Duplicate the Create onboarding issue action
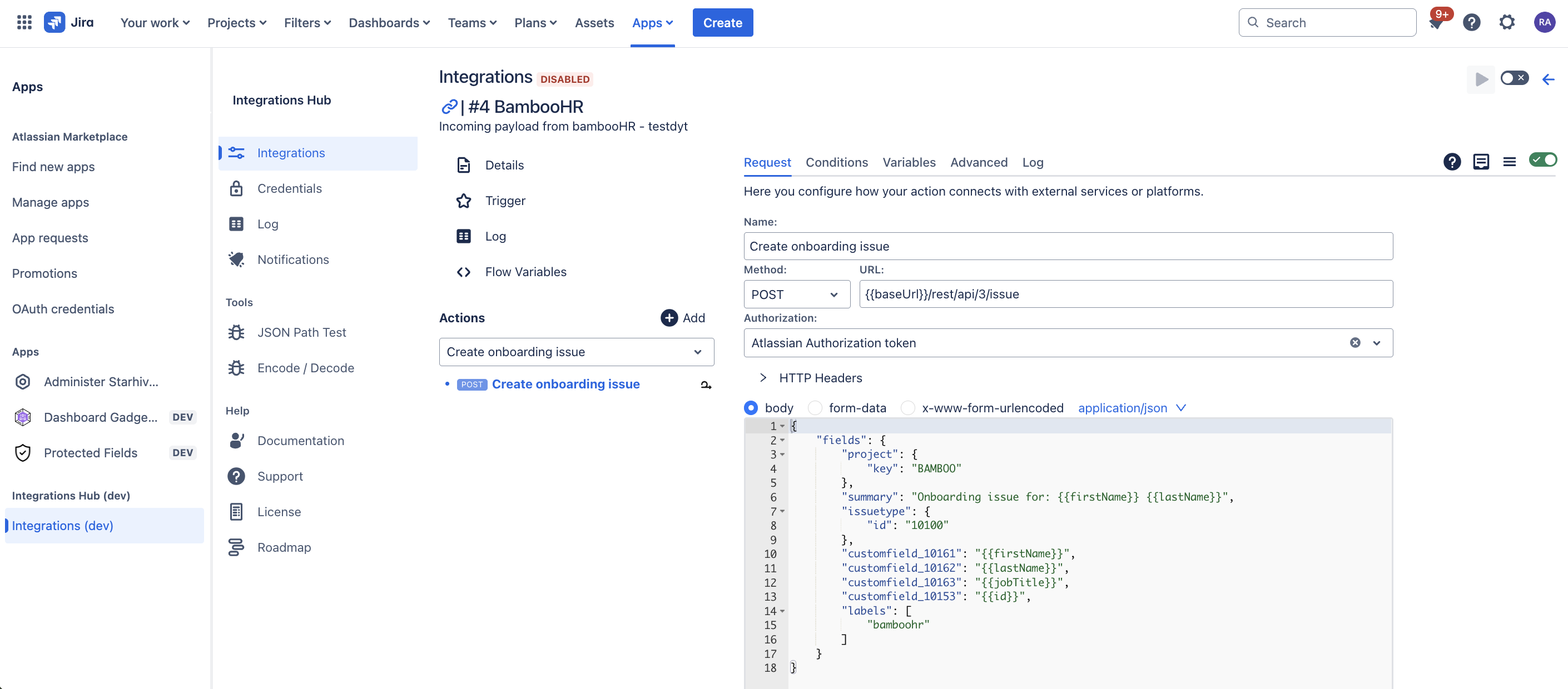The height and width of the screenshot is (689, 1568). pyautogui.click(x=705, y=385)
